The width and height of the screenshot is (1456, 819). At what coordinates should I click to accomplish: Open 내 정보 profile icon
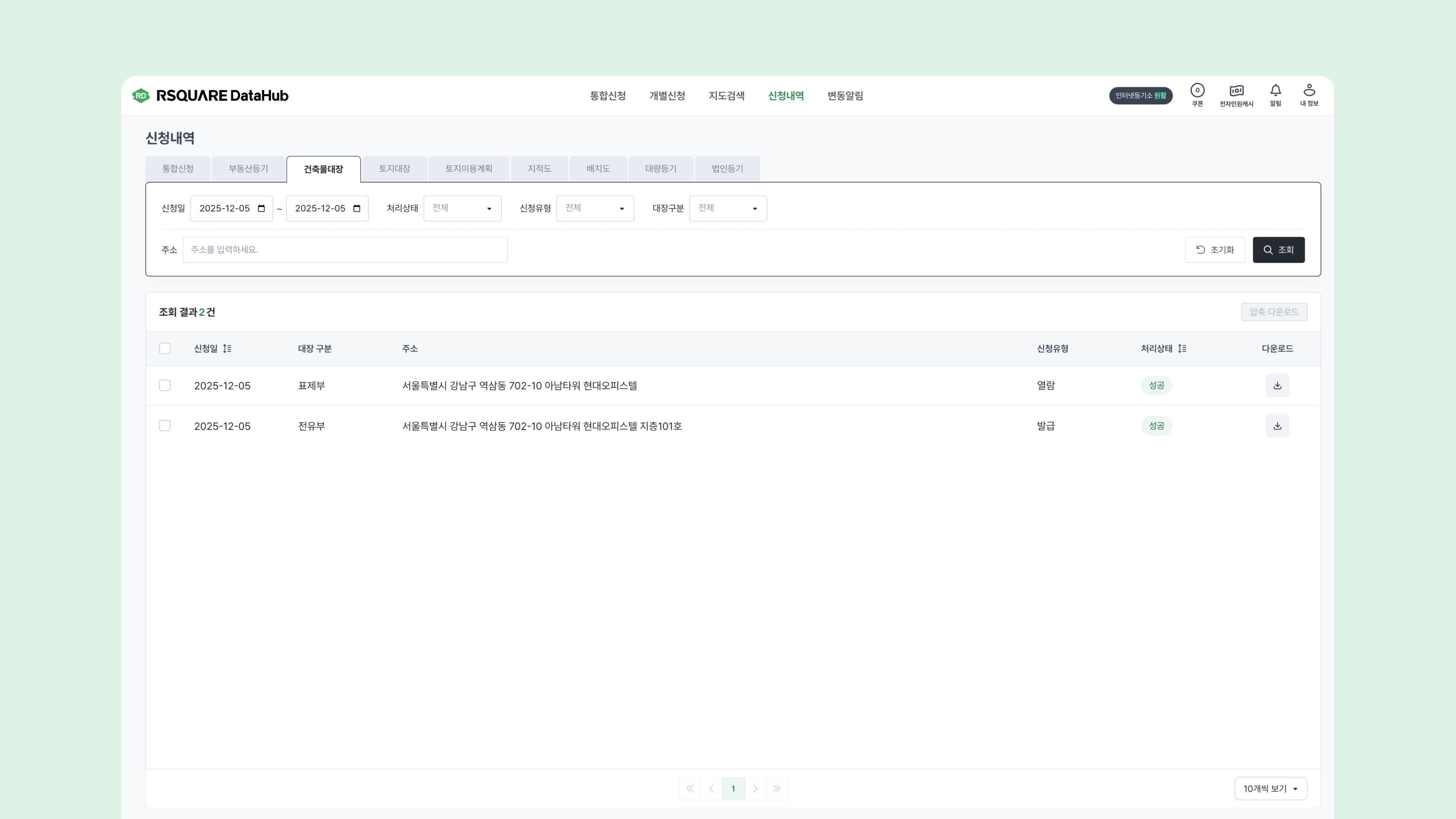1309,94
